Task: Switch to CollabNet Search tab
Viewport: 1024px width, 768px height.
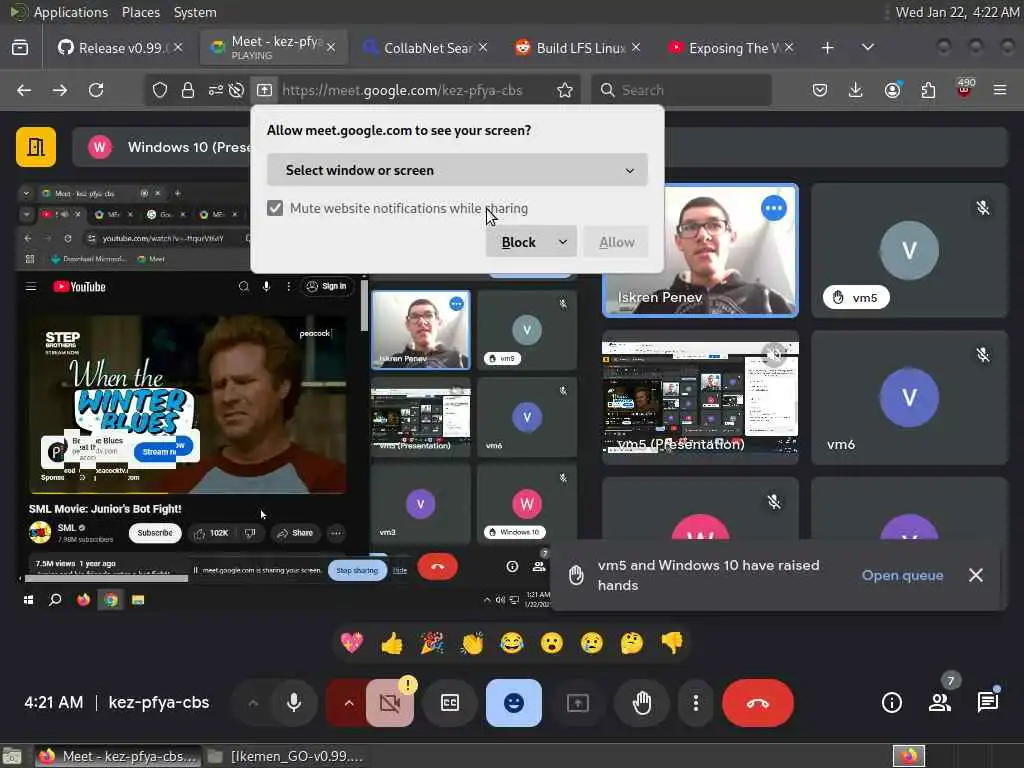Action: point(425,48)
